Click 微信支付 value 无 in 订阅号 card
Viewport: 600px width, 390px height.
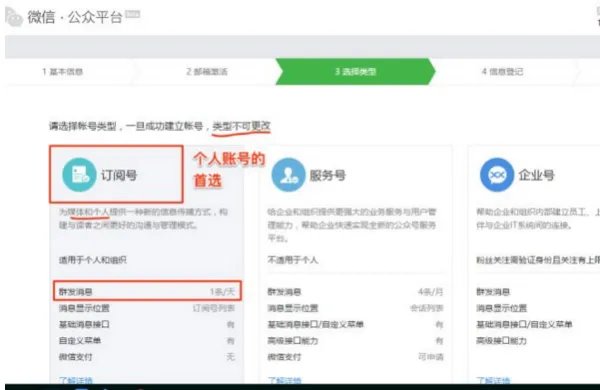(230, 357)
